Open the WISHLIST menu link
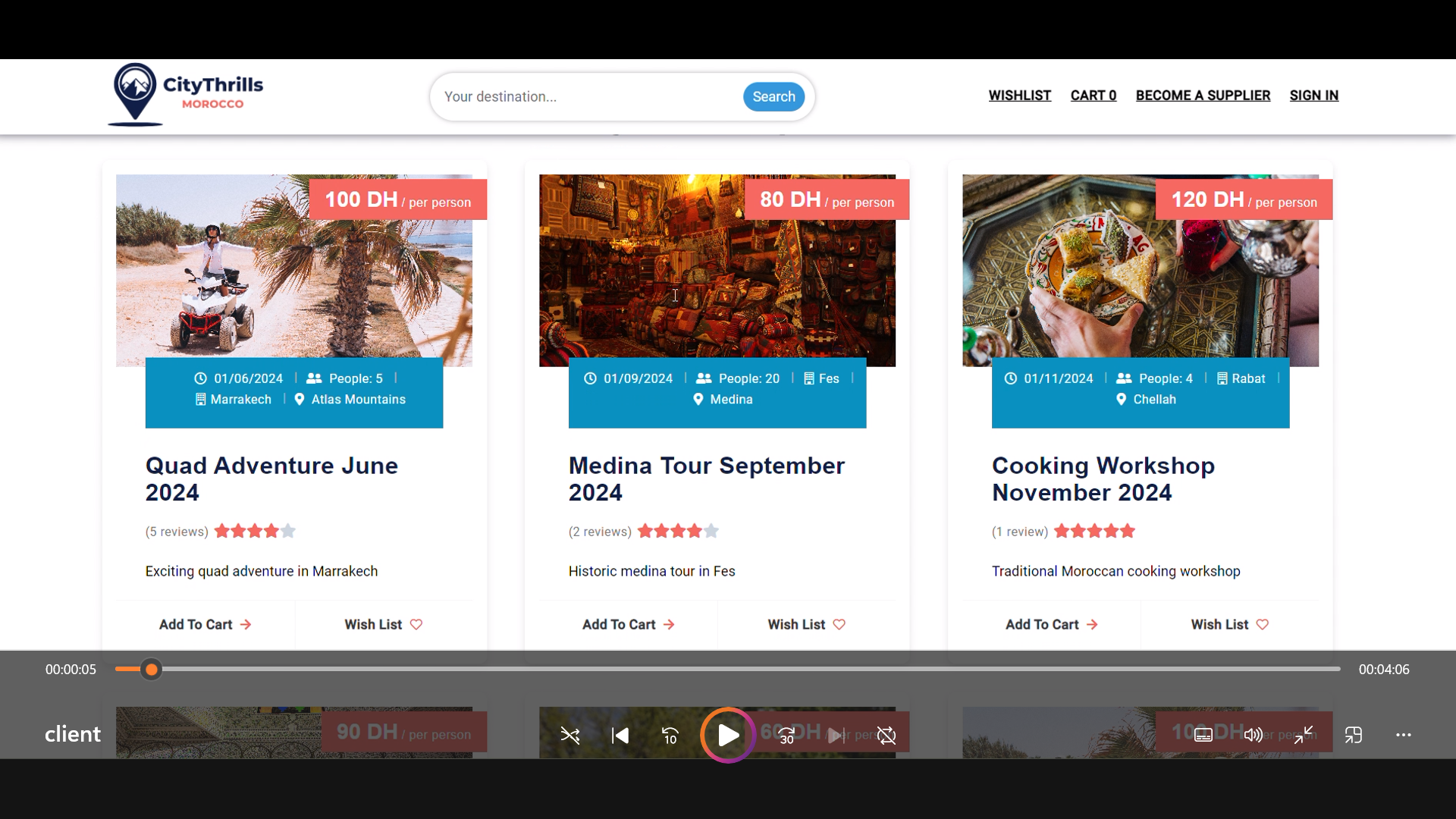This screenshot has height=819, width=1456. [x=1019, y=96]
